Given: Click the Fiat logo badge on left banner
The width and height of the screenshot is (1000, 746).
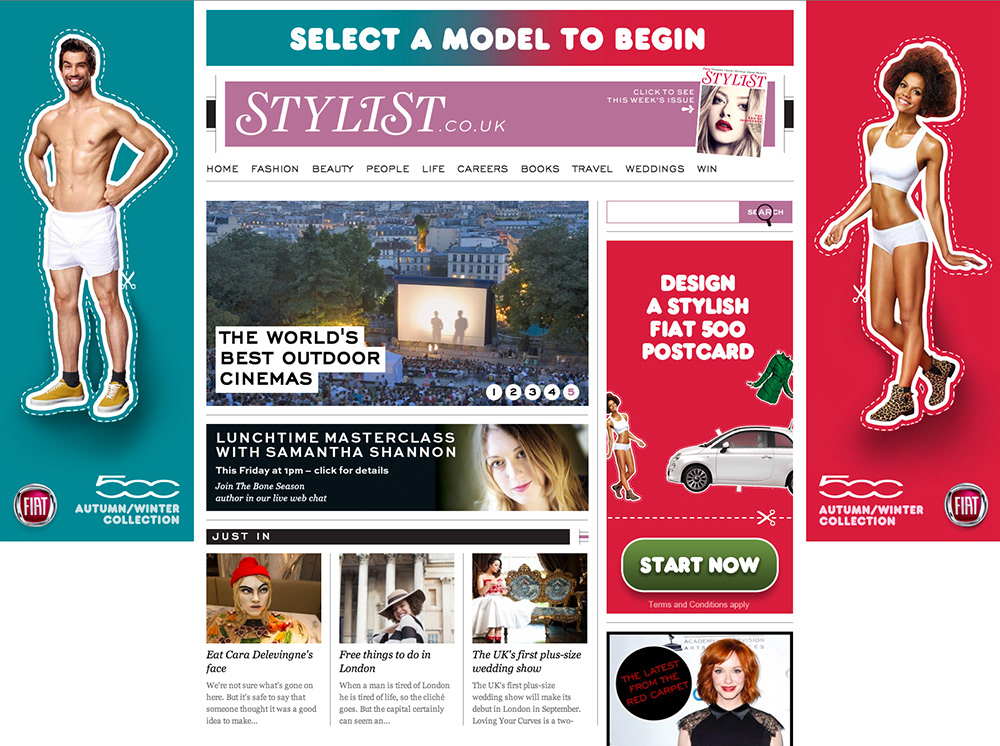Looking at the screenshot, I should click(36, 506).
